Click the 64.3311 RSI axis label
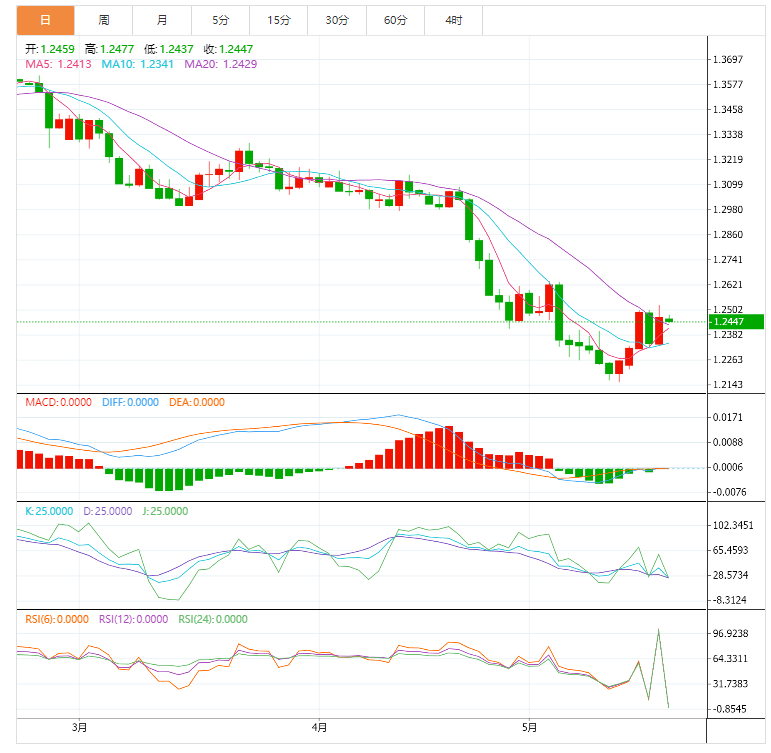This screenshot has width=771, height=753. pyautogui.click(x=731, y=659)
